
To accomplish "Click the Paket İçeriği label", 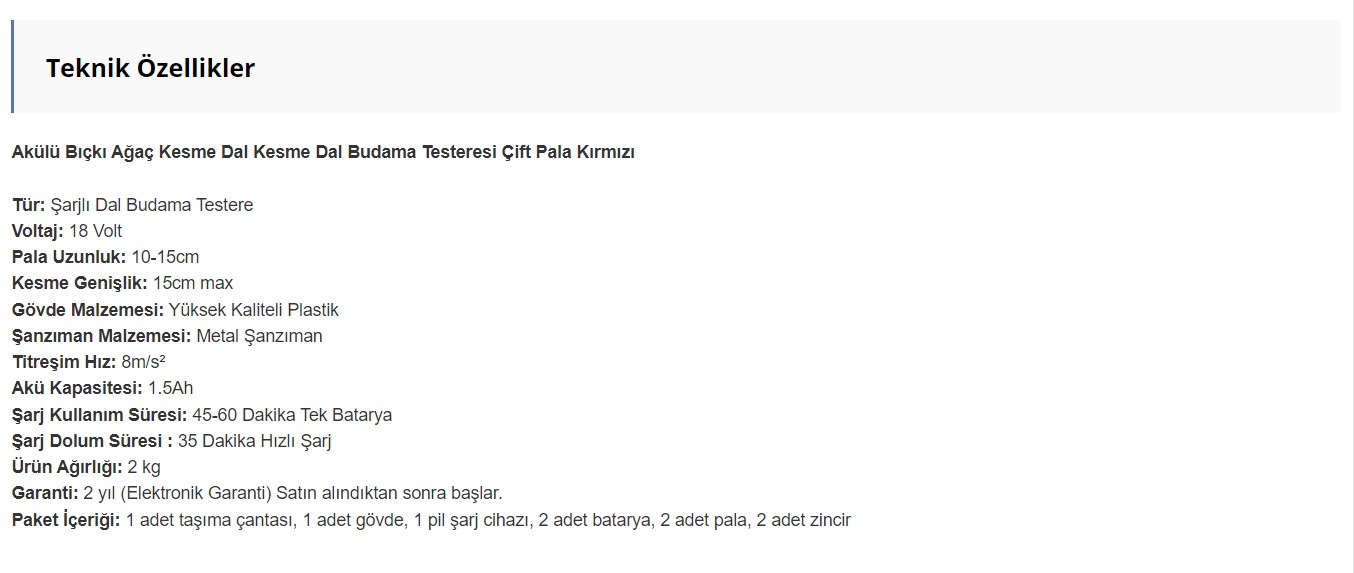I will pos(66,520).
